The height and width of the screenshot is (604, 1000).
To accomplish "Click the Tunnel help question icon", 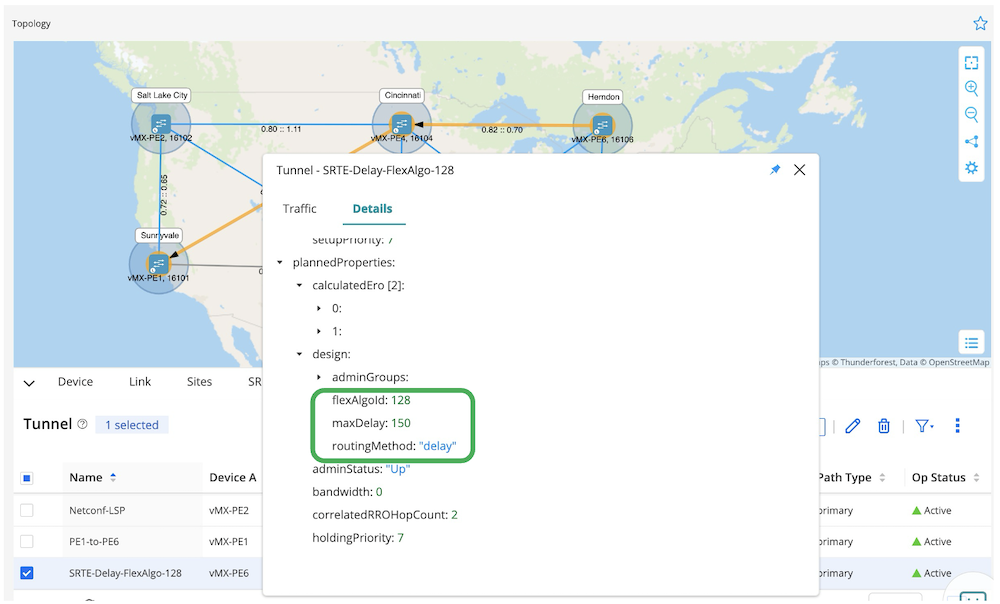I will 82,424.
